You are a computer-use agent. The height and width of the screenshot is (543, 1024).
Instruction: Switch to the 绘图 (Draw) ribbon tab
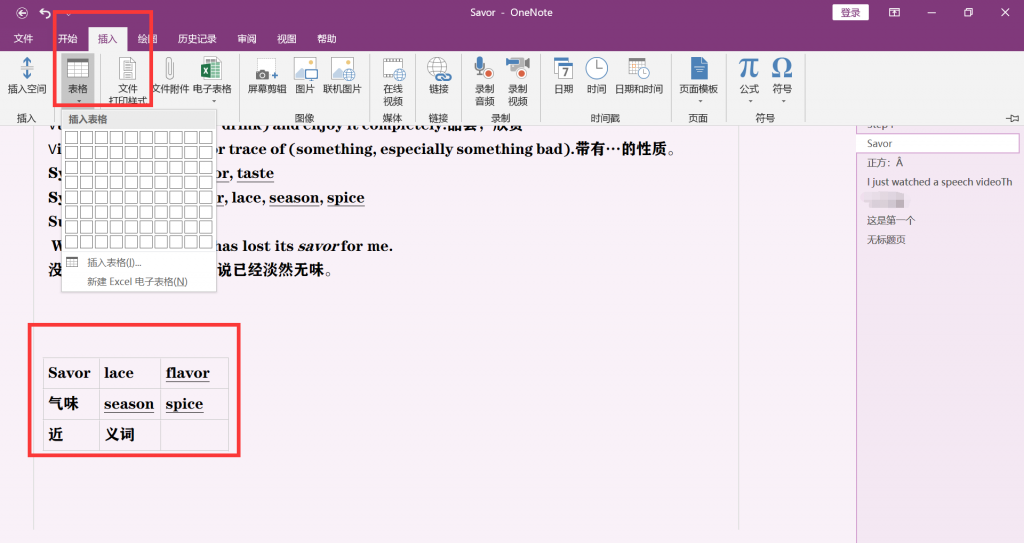147,39
